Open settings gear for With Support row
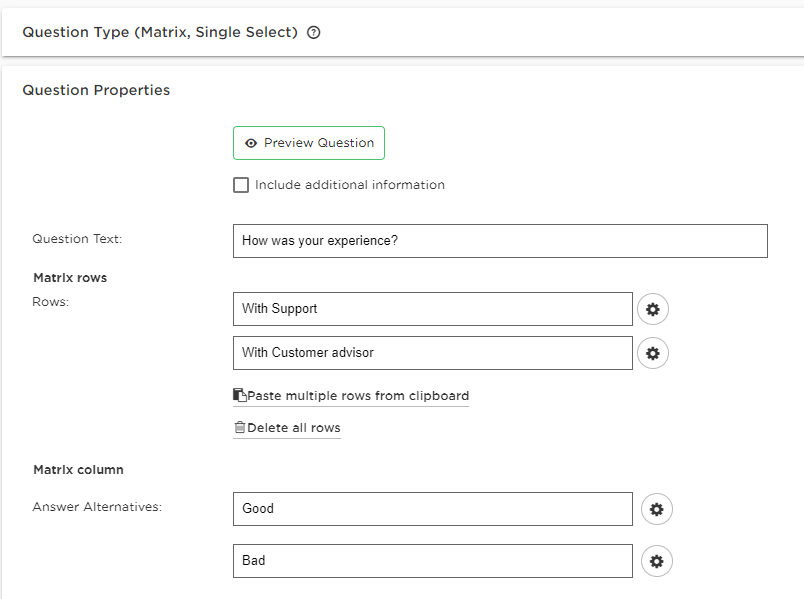Screen dimensions: 804x599 [x=653, y=309]
